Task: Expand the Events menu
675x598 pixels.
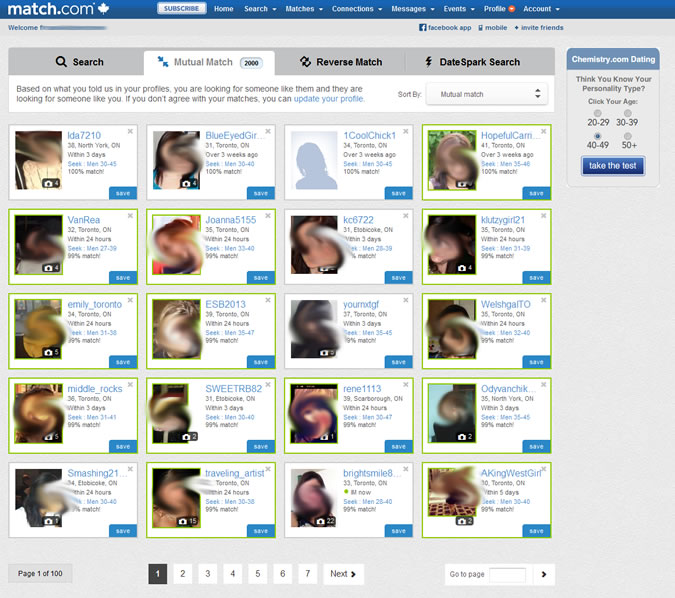Action: tap(459, 9)
